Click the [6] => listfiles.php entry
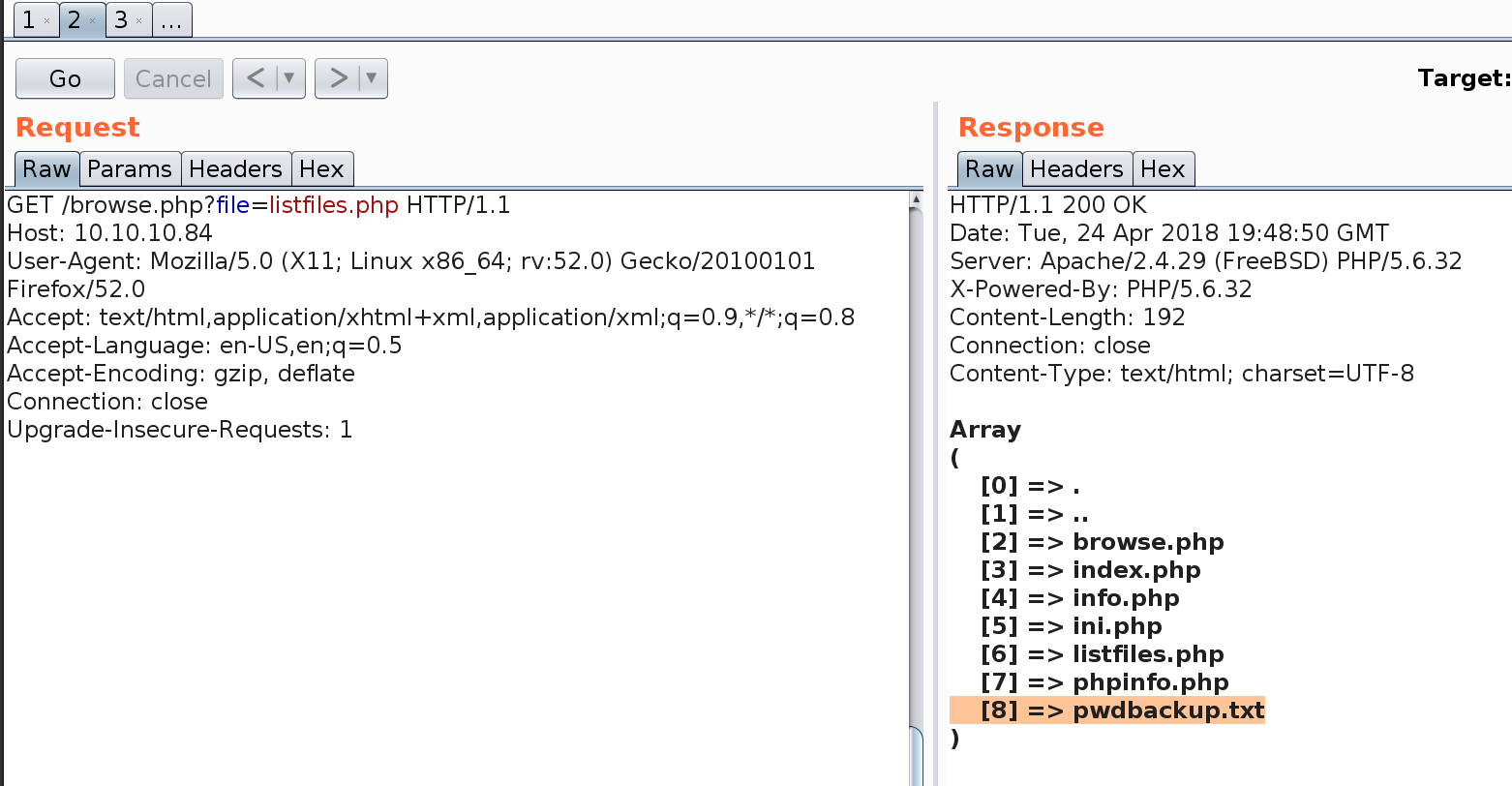Image resolution: width=1512 pixels, height=786 pixels. [1103, 654]
